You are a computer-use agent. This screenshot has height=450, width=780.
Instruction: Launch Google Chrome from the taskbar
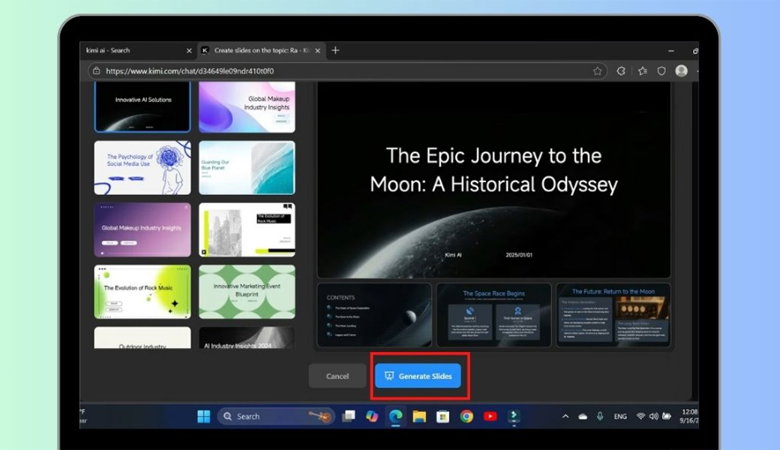(467, 416)
